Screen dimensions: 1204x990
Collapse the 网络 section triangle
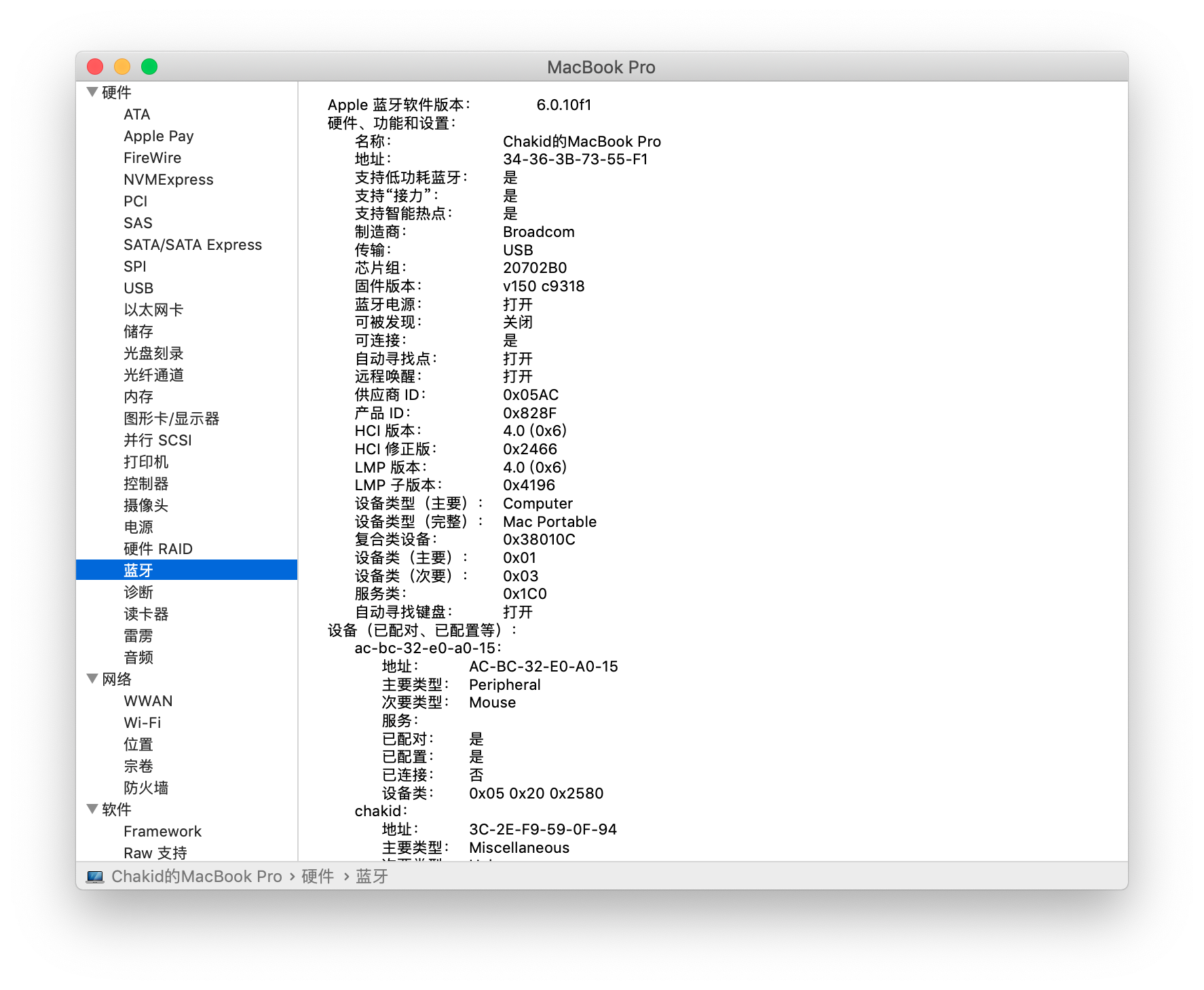click(92, 678)
